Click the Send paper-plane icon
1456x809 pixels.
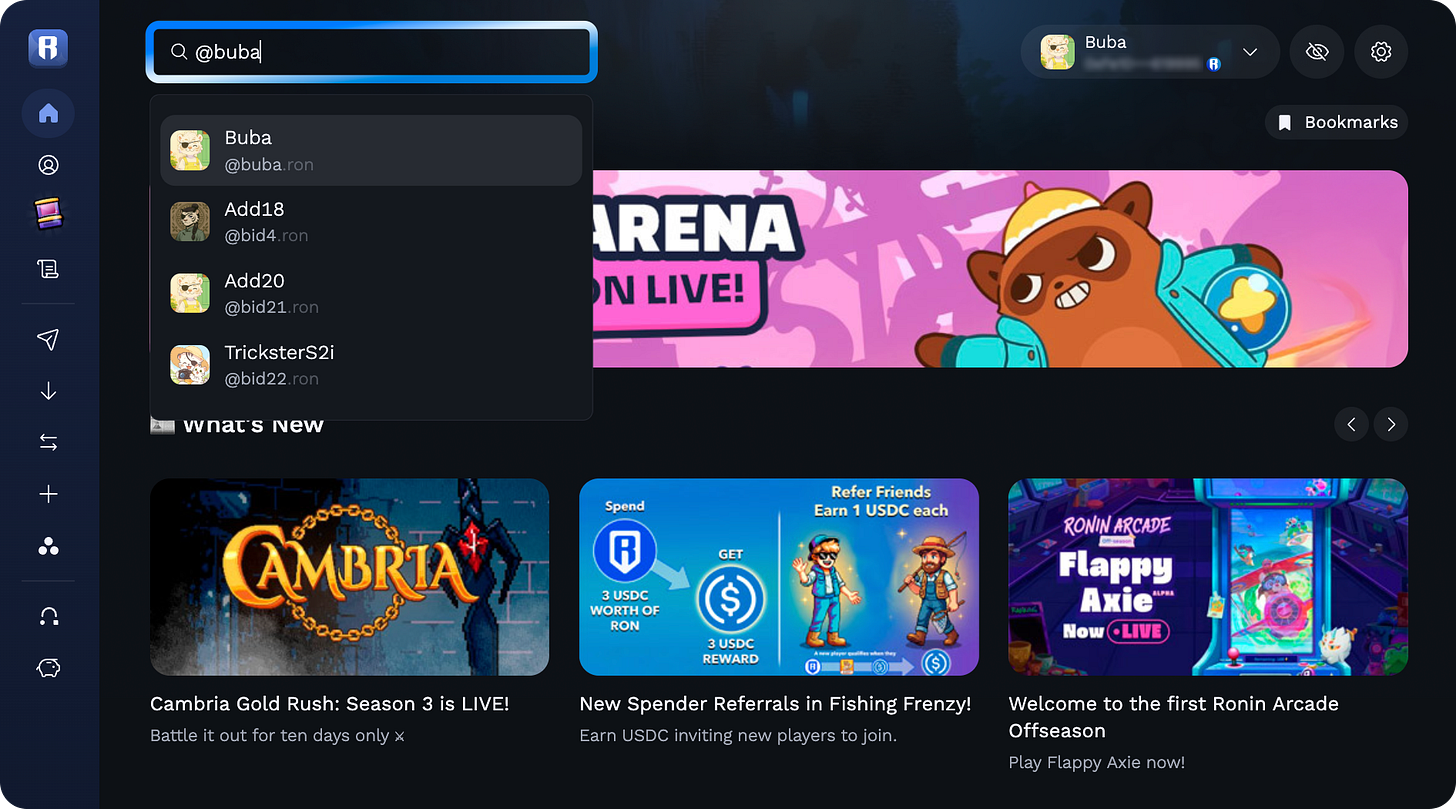coord(48,339)
